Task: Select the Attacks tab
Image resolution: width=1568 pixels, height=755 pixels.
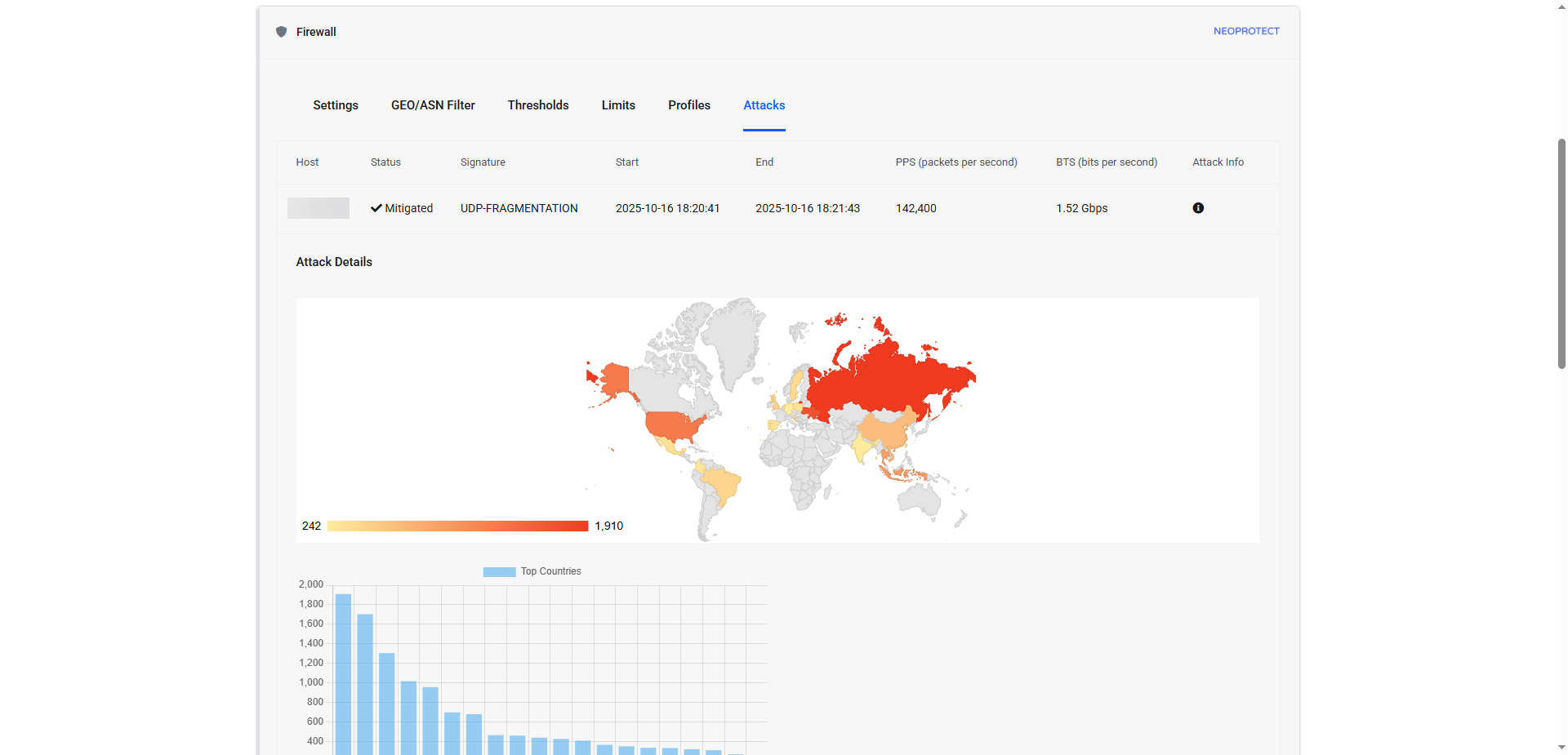Action: 764,105
